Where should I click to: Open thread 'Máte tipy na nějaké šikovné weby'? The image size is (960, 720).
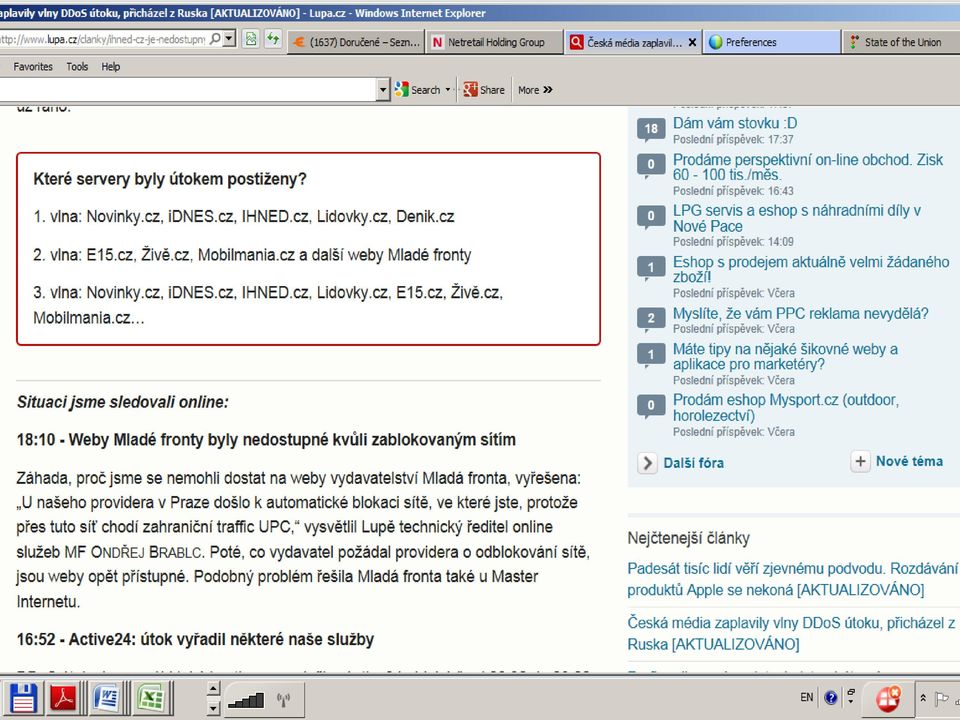point(785,356)
